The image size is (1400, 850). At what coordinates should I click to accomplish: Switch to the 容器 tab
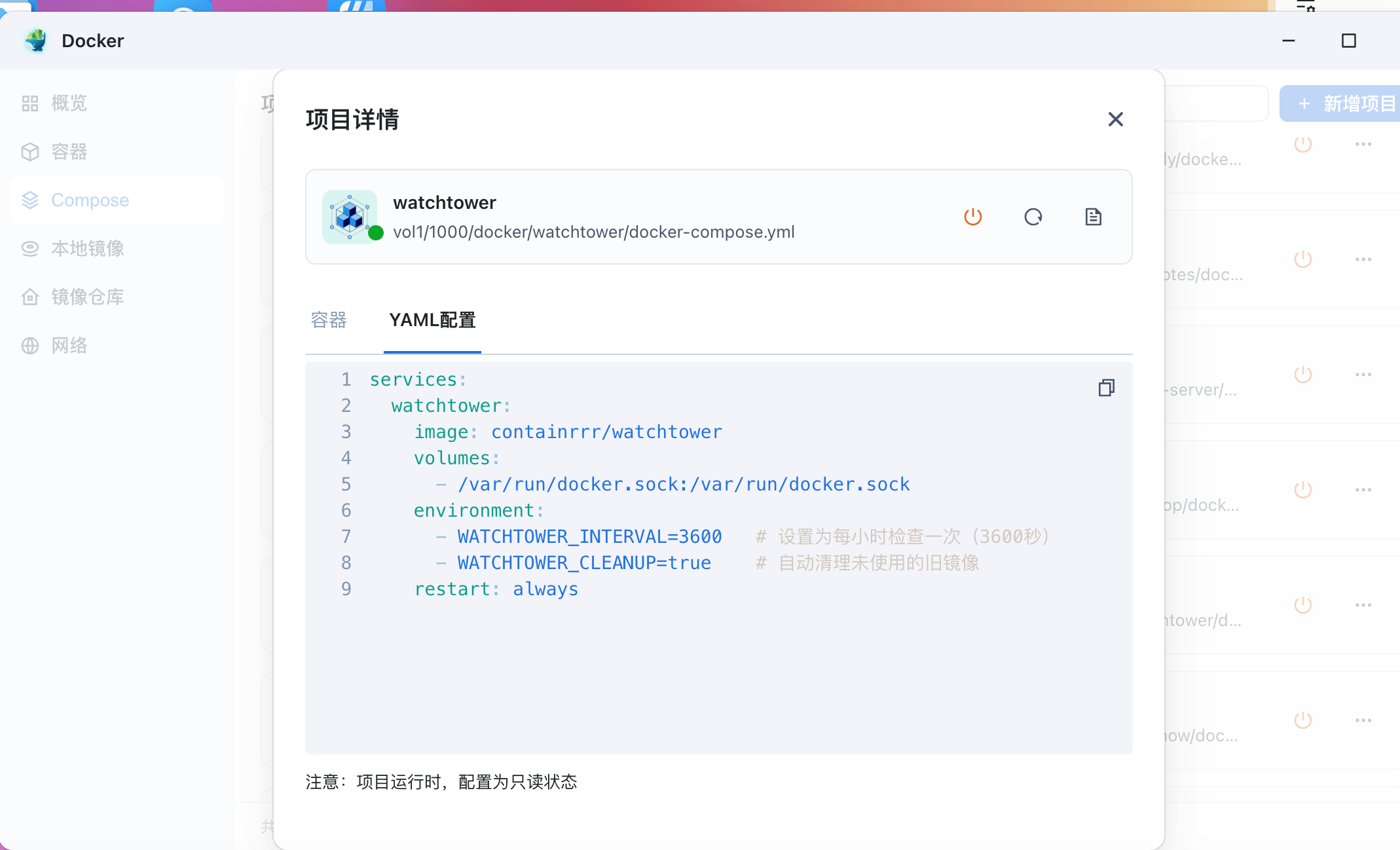point(329,320)
